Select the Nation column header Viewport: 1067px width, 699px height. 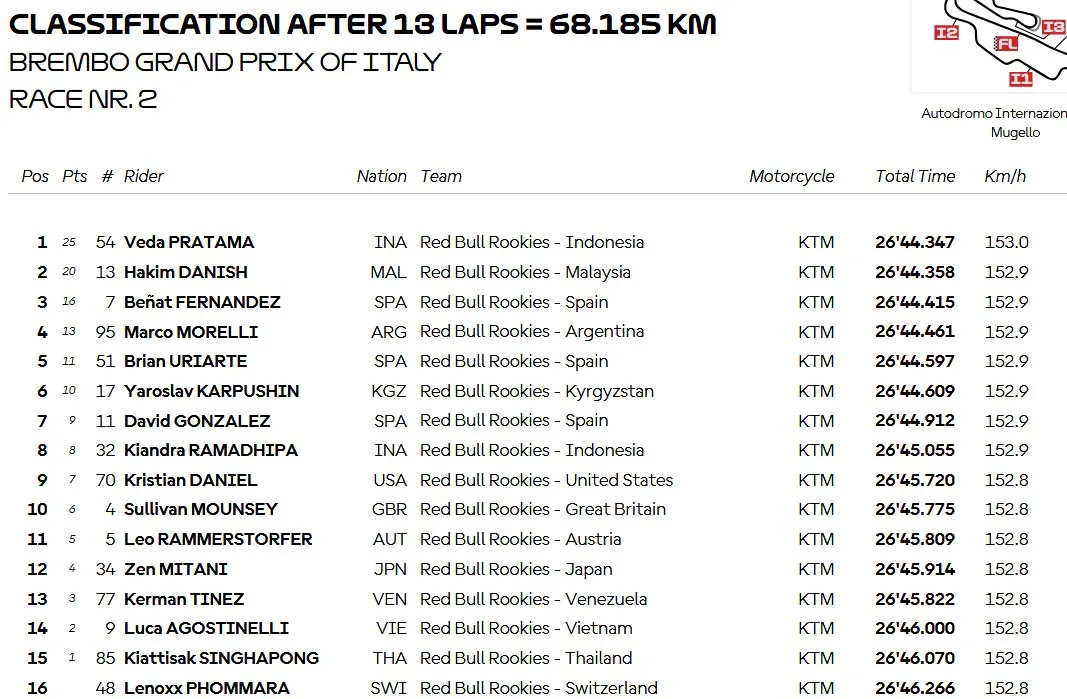pyautogui.click(x=381, y=176)
